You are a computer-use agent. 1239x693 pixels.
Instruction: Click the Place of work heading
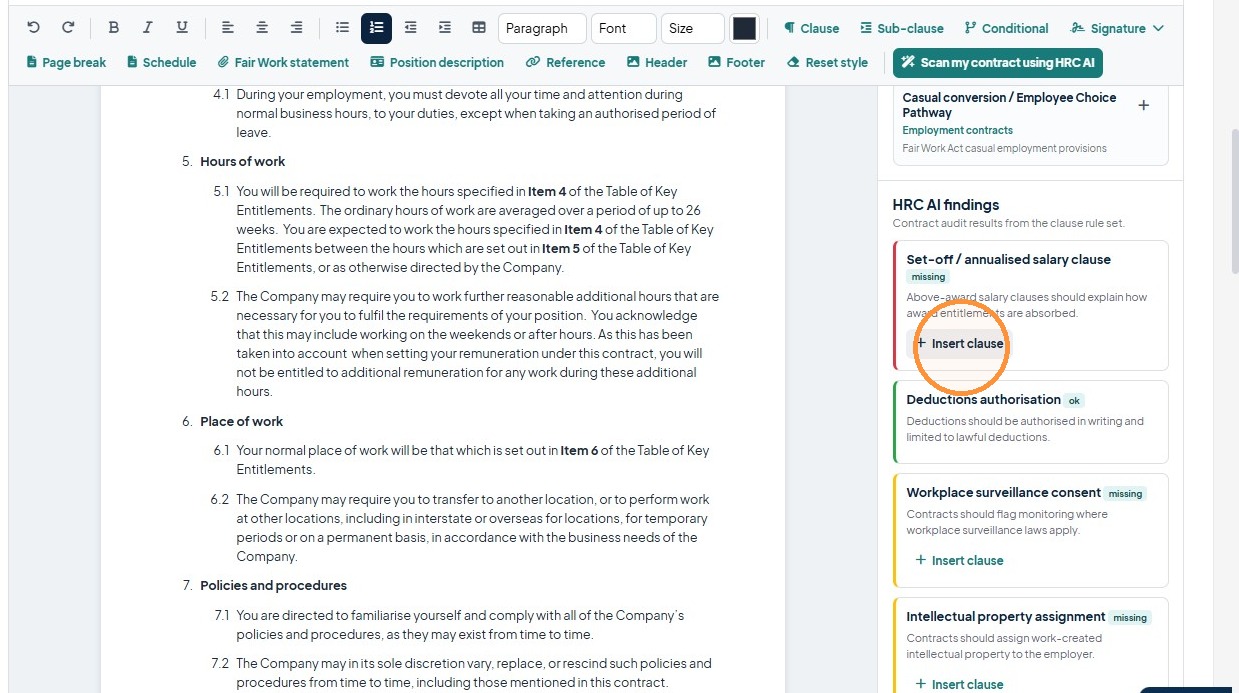point(242,421)
